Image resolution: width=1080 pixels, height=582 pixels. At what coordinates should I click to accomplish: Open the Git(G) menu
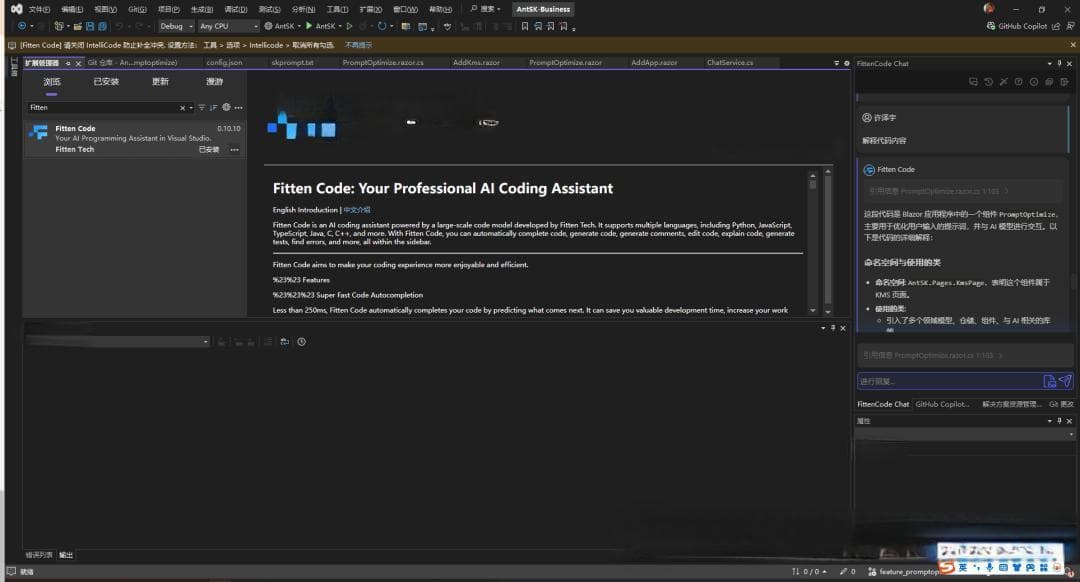pos(137,9)
